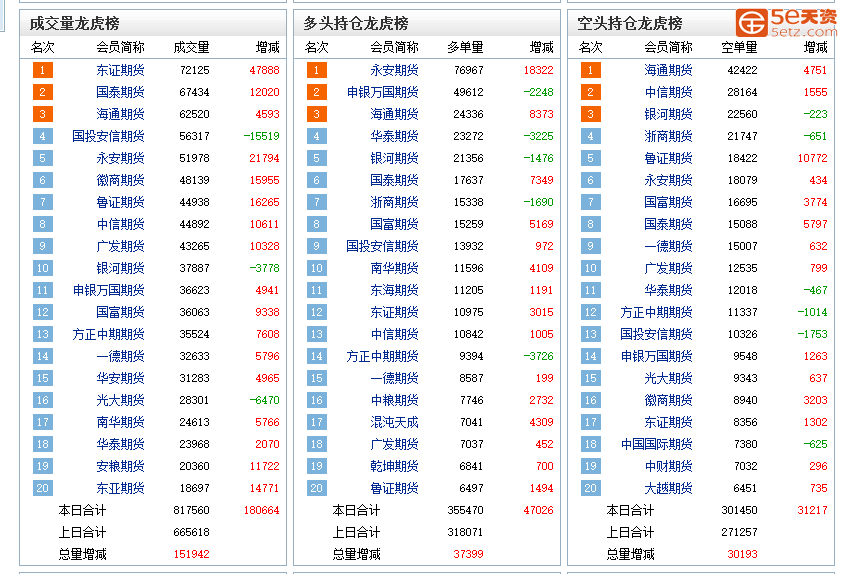Click the 成交量 column header
This screenshot has height=574, width=843.
coord(191,48)
